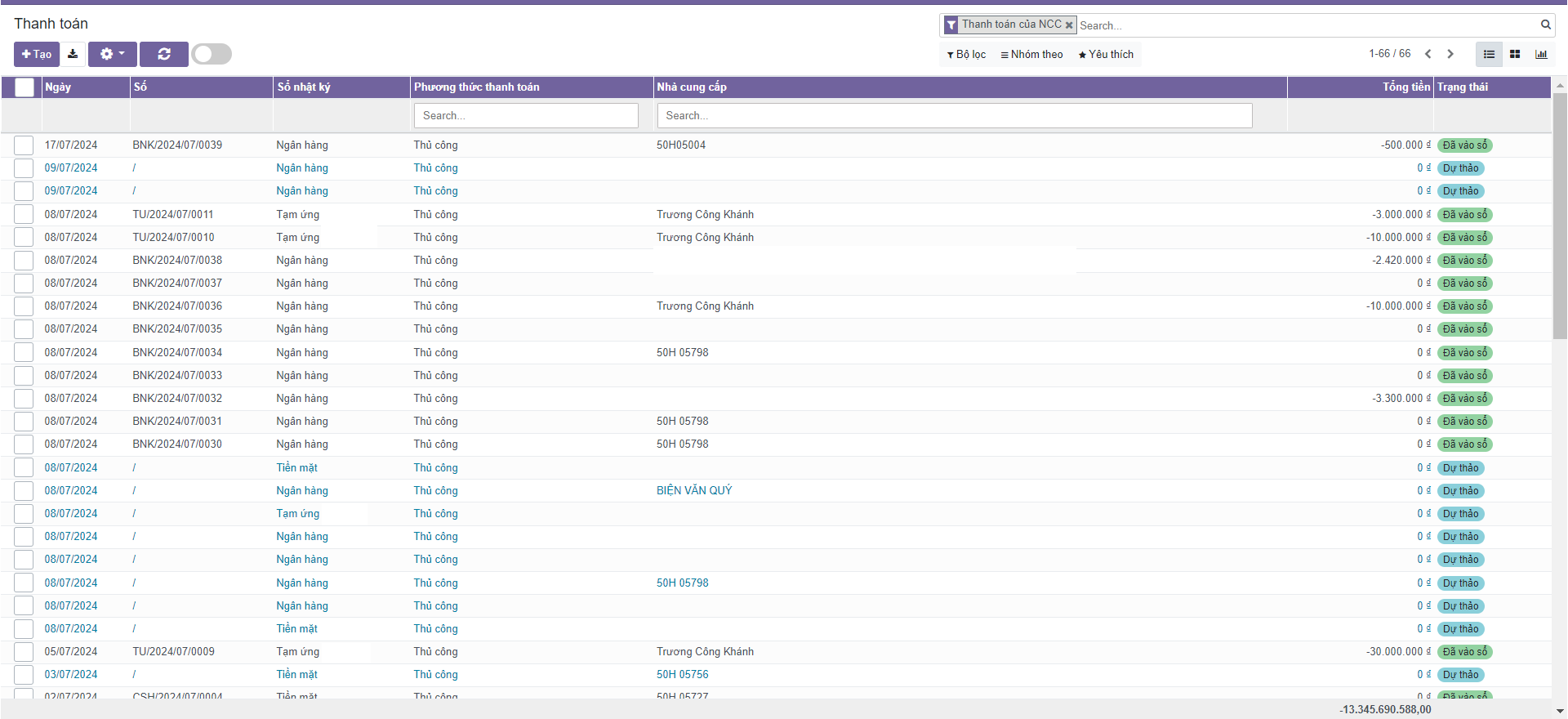The width and height of the screenshot is (1568, 719).
Task: Click the Nhà cung cấp search field
Action: 954,116
